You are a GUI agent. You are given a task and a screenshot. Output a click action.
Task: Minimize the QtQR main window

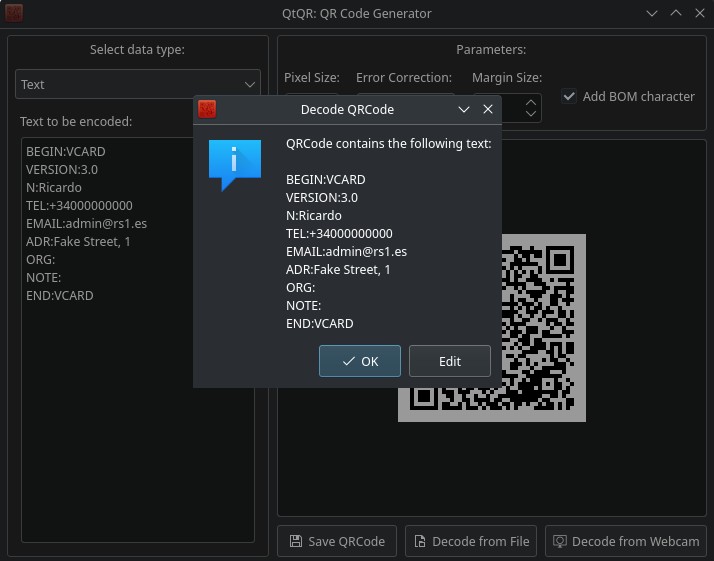(652, 13)
